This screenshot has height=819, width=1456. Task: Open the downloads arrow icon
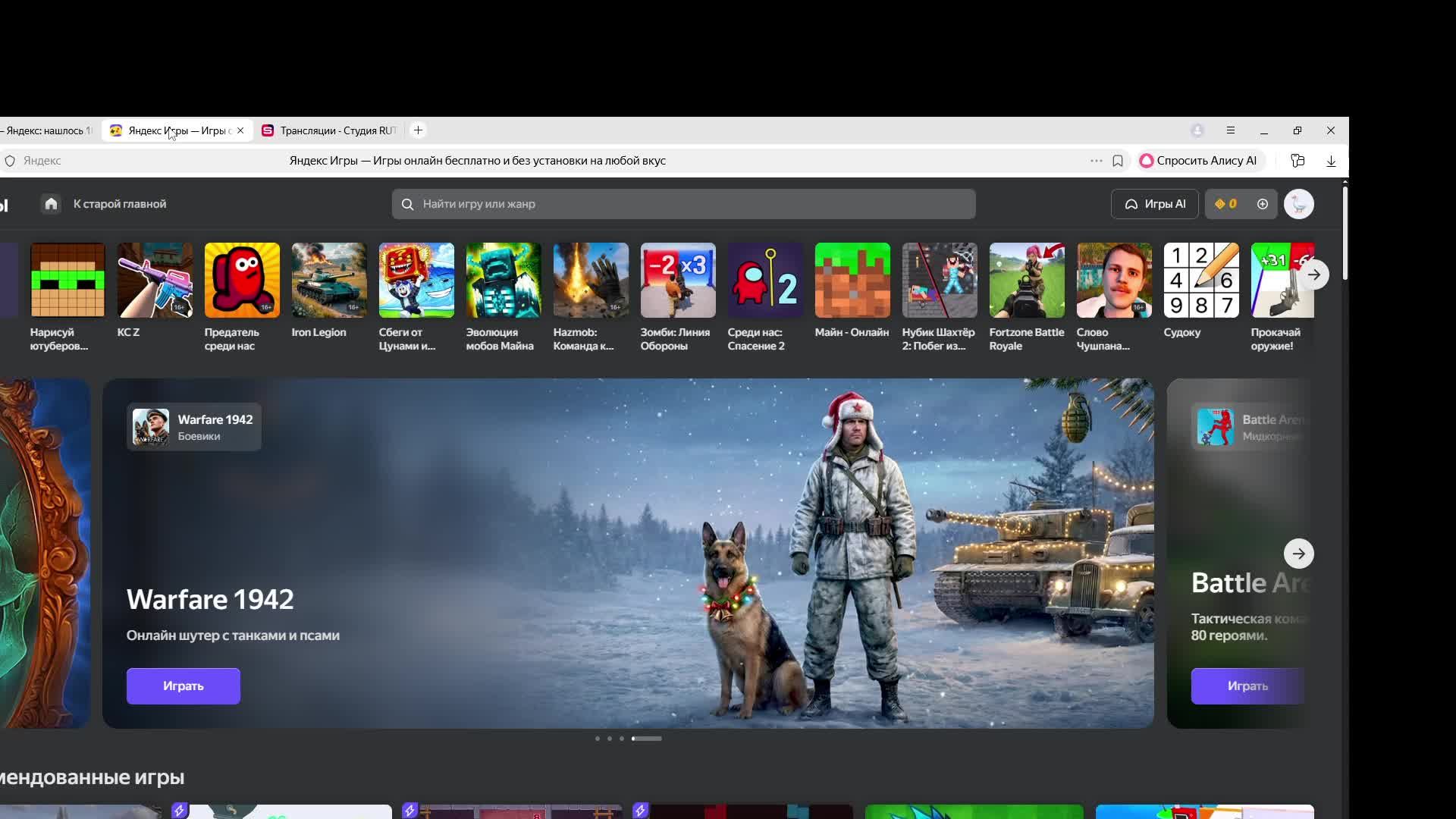[x=1331, y=161]
